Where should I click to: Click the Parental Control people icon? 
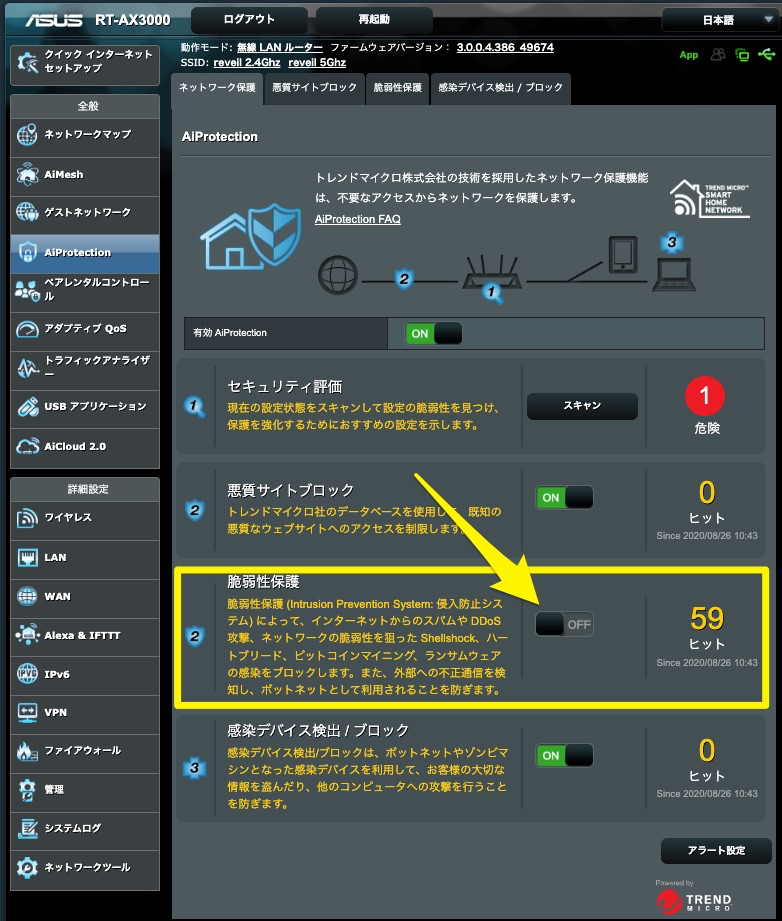coord(27,290)
